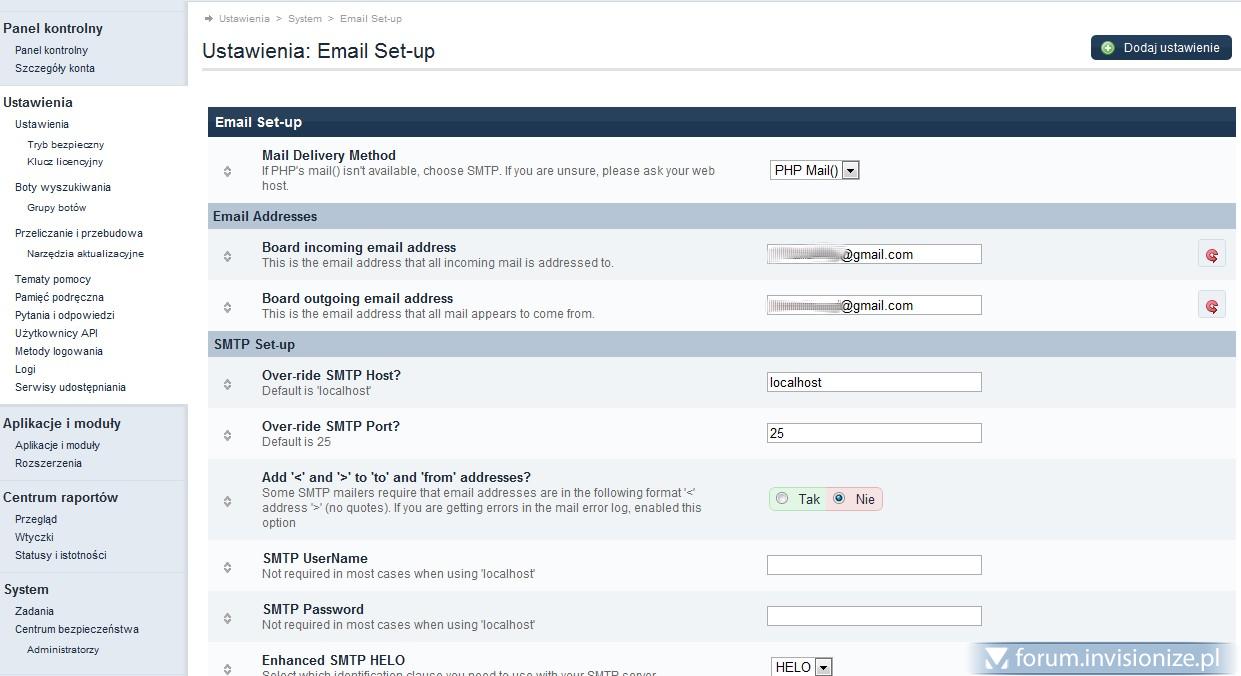Click the revert icon for outgoing email address

tap(1211, 306)
